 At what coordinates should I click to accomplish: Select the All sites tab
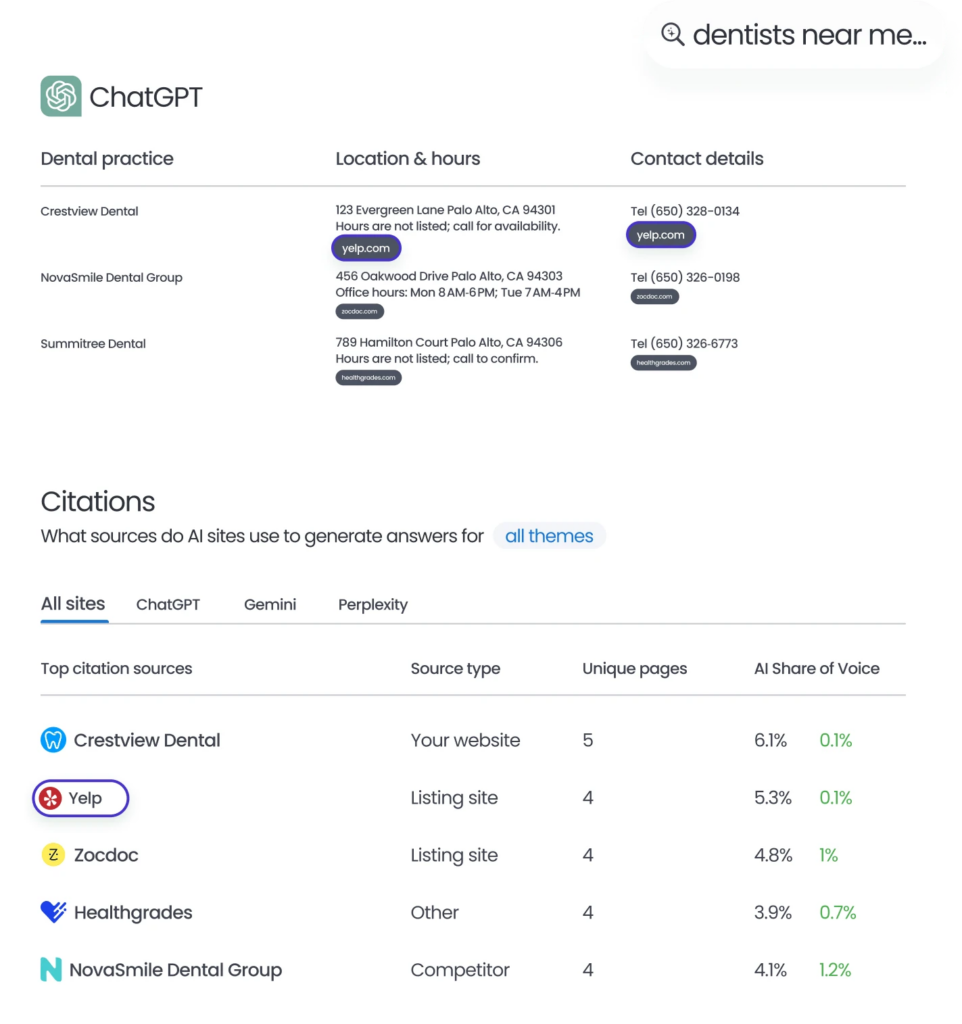tap(72, 604)
